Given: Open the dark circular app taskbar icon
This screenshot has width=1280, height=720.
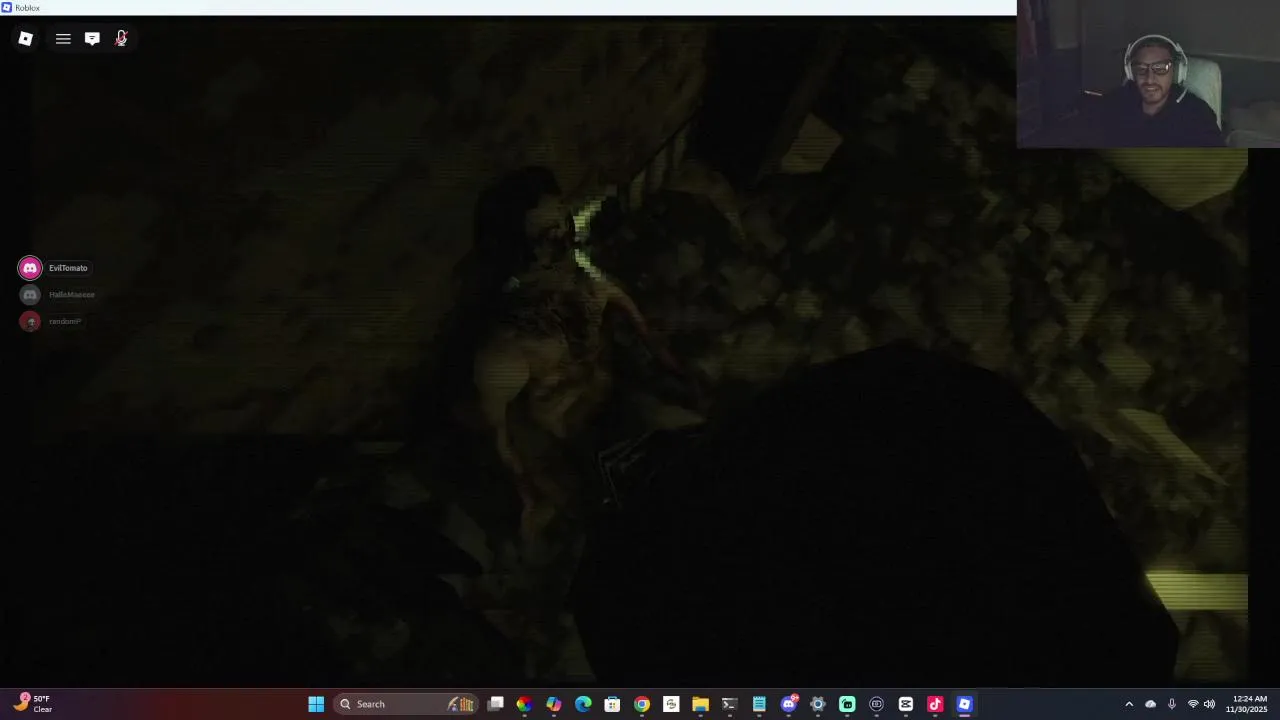Looking at the screenshot, I should pos(876,704).
